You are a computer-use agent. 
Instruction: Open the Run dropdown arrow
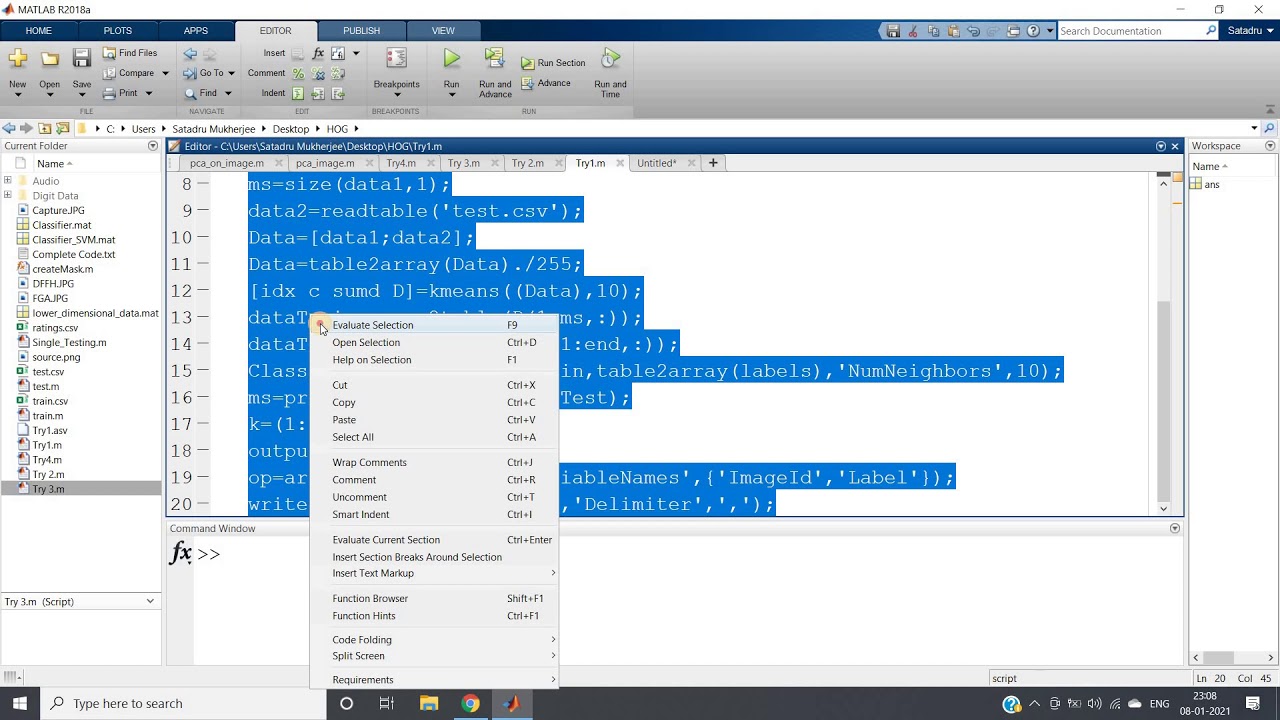click(x=452, y=95)
